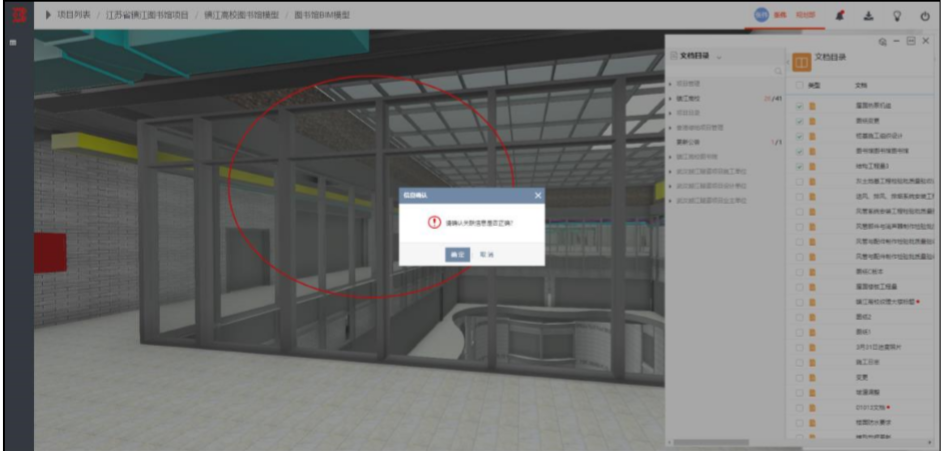Check the 施工日志 document checkbox

799,363
